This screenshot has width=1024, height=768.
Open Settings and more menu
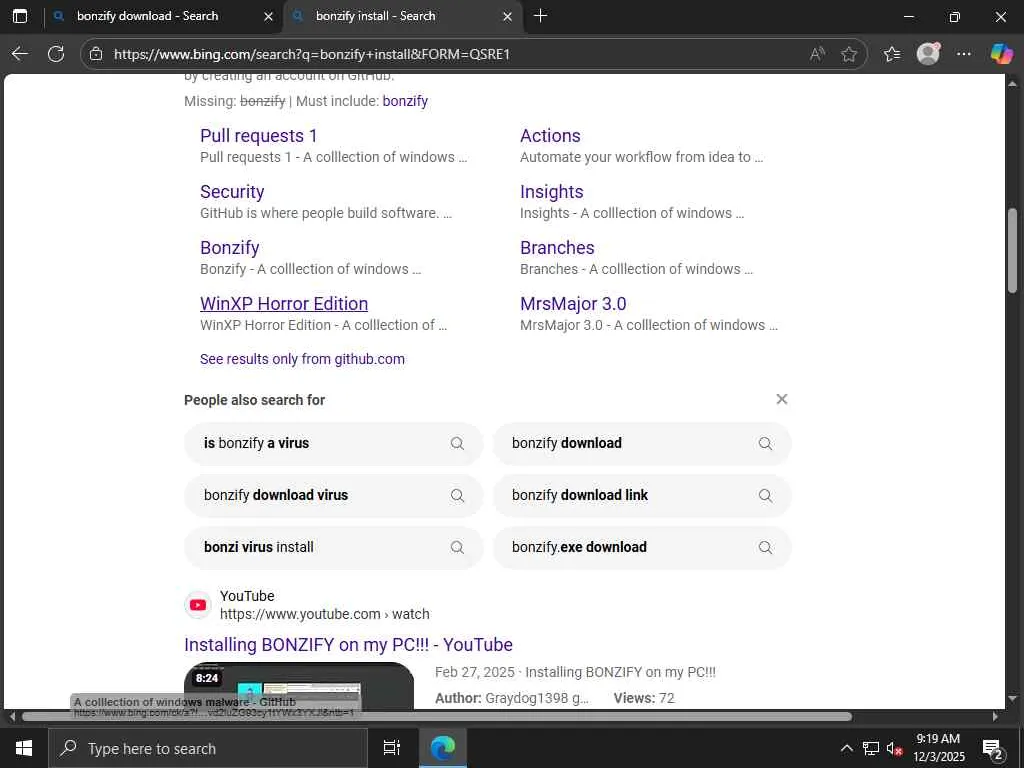(964, 54)
